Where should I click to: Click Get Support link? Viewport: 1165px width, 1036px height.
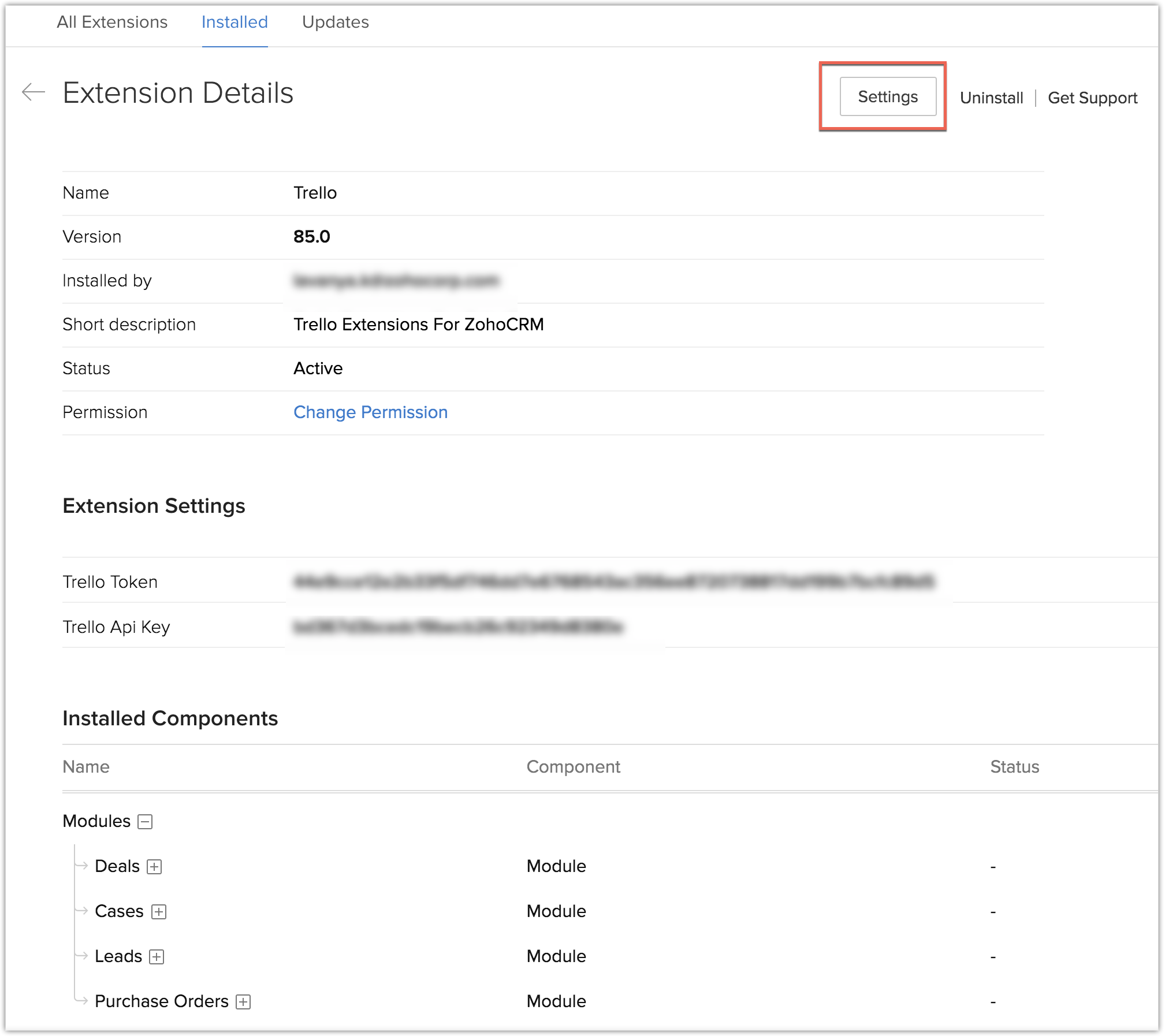1092,98
